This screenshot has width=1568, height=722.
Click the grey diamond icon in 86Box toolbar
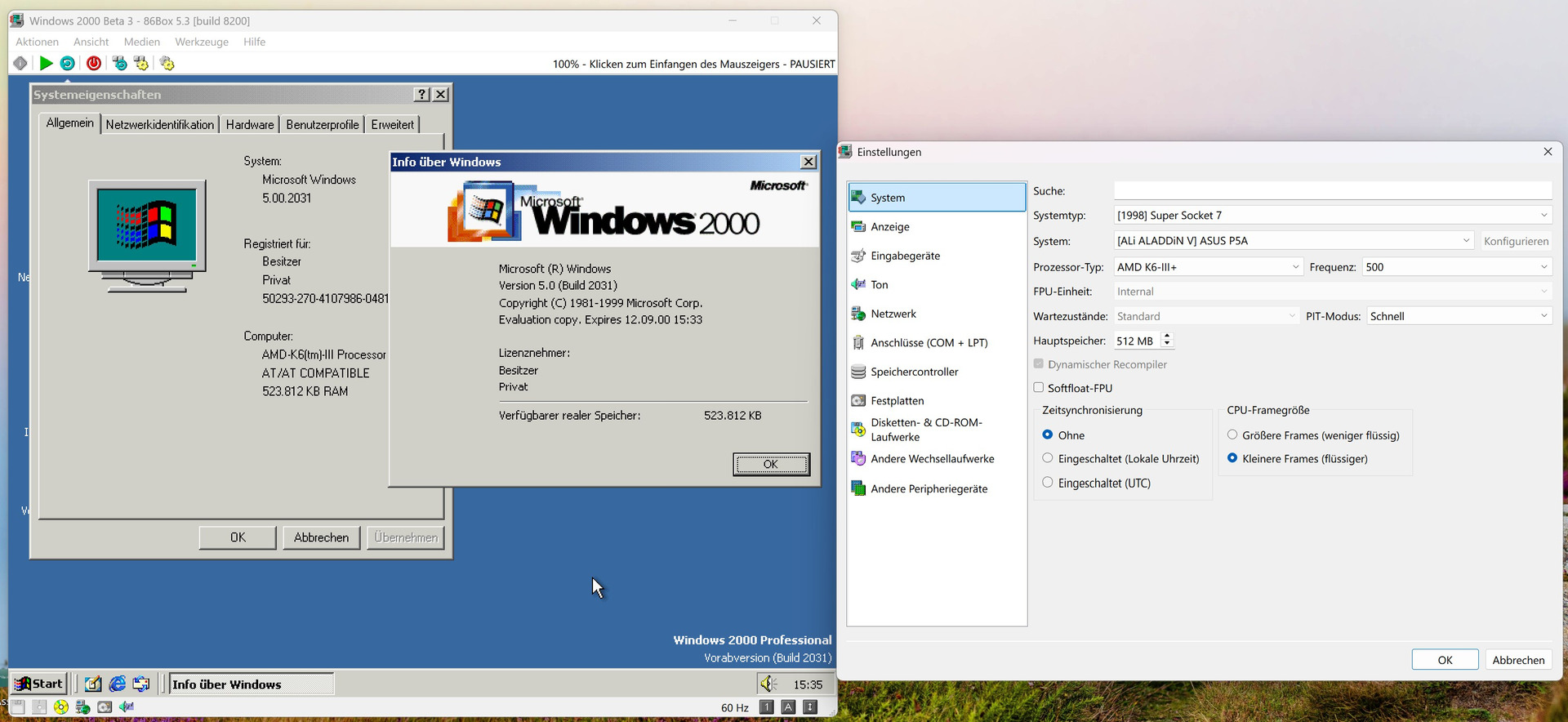coord(20,63)
